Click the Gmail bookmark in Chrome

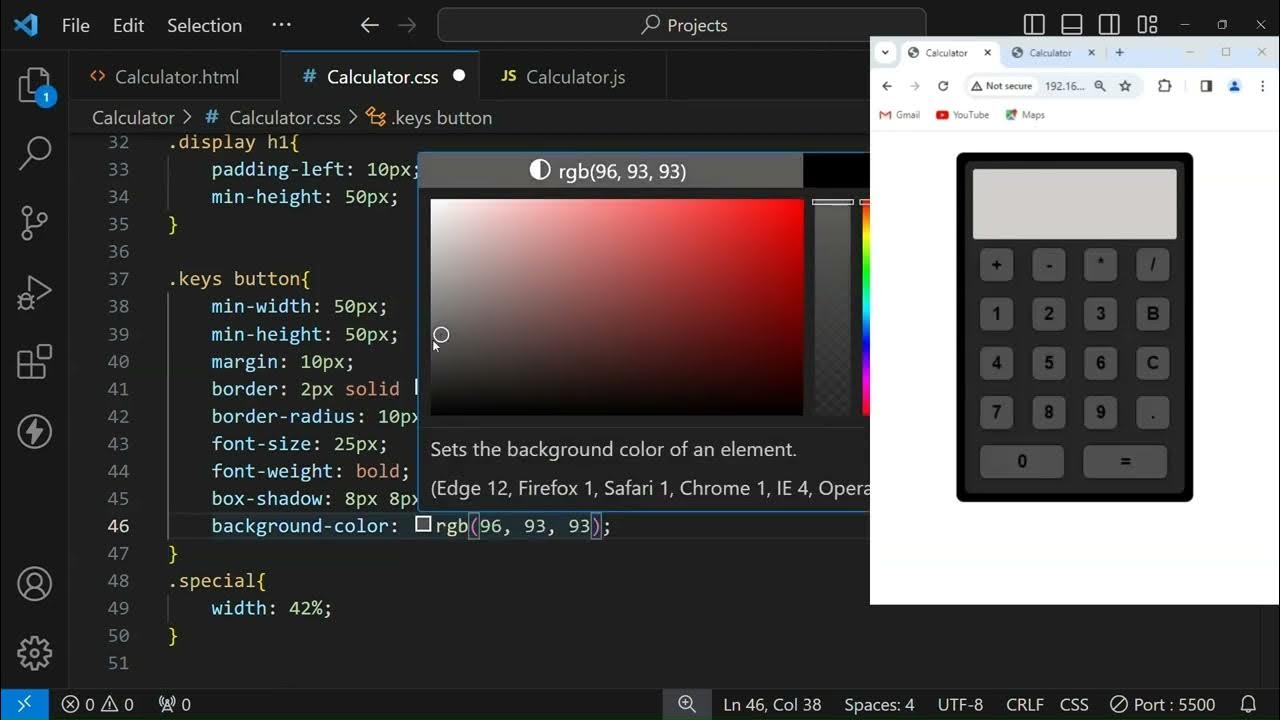pos(899,115)
